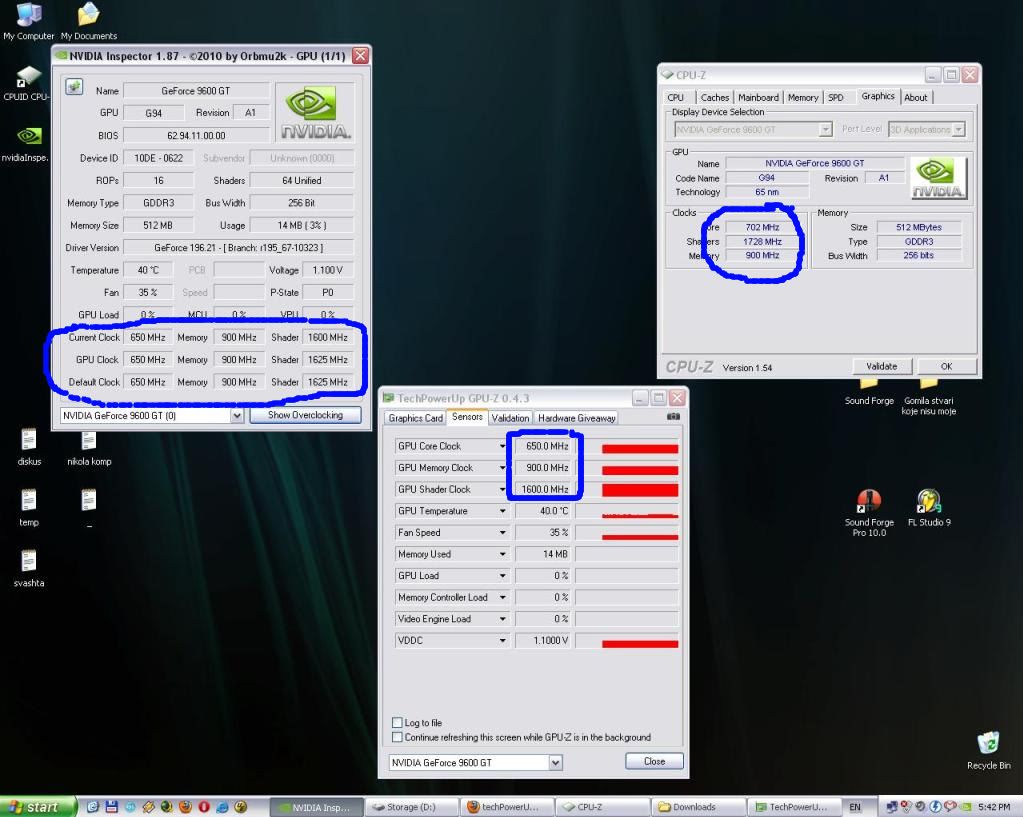This screenshot has height=817, width=1023.
Task: Switch to the Memory tab in CPU-Z
Action: coord(802,97)
